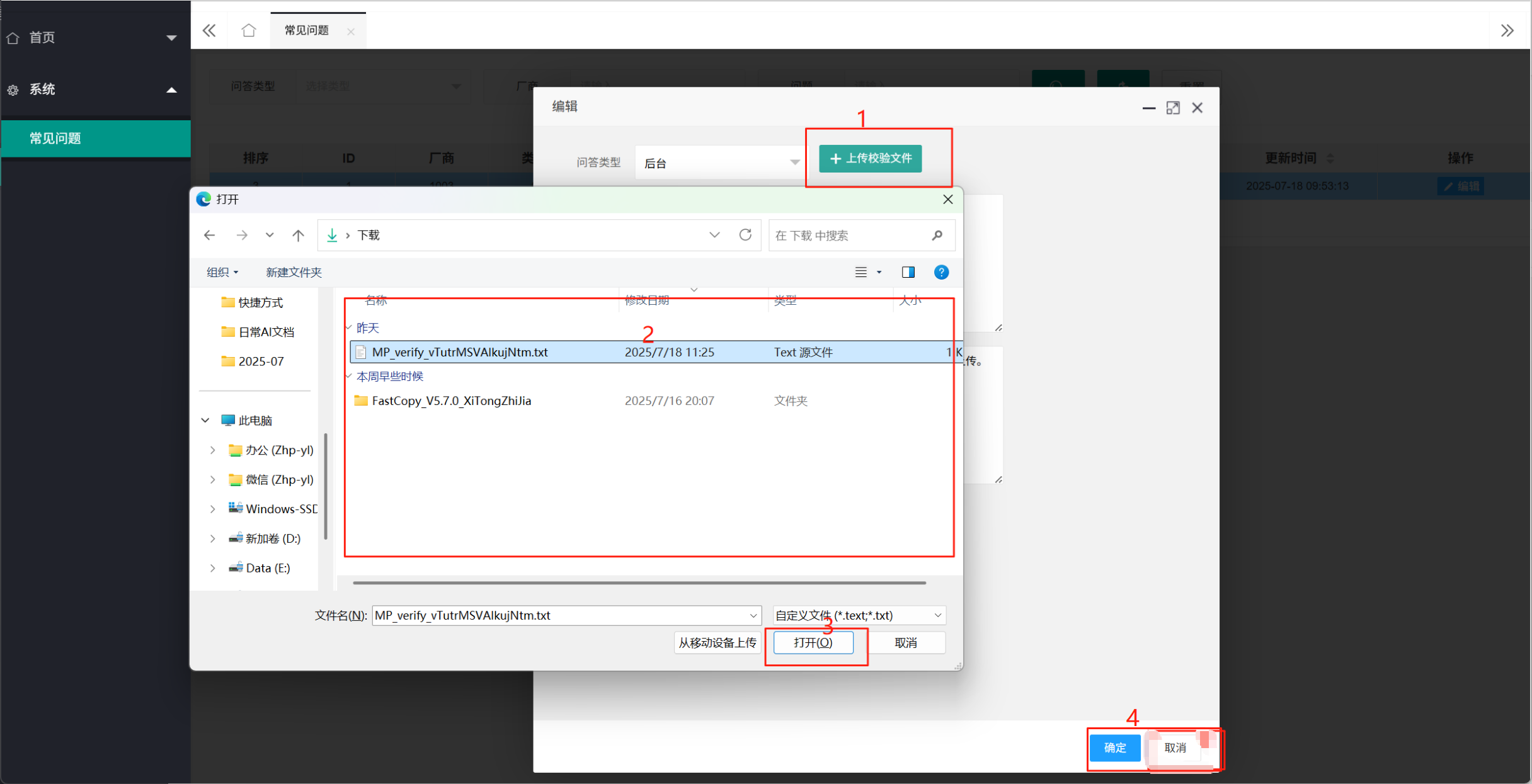1532x784 pixels.
Task: Toggle the preview pane icon
Action: [908, 272]
